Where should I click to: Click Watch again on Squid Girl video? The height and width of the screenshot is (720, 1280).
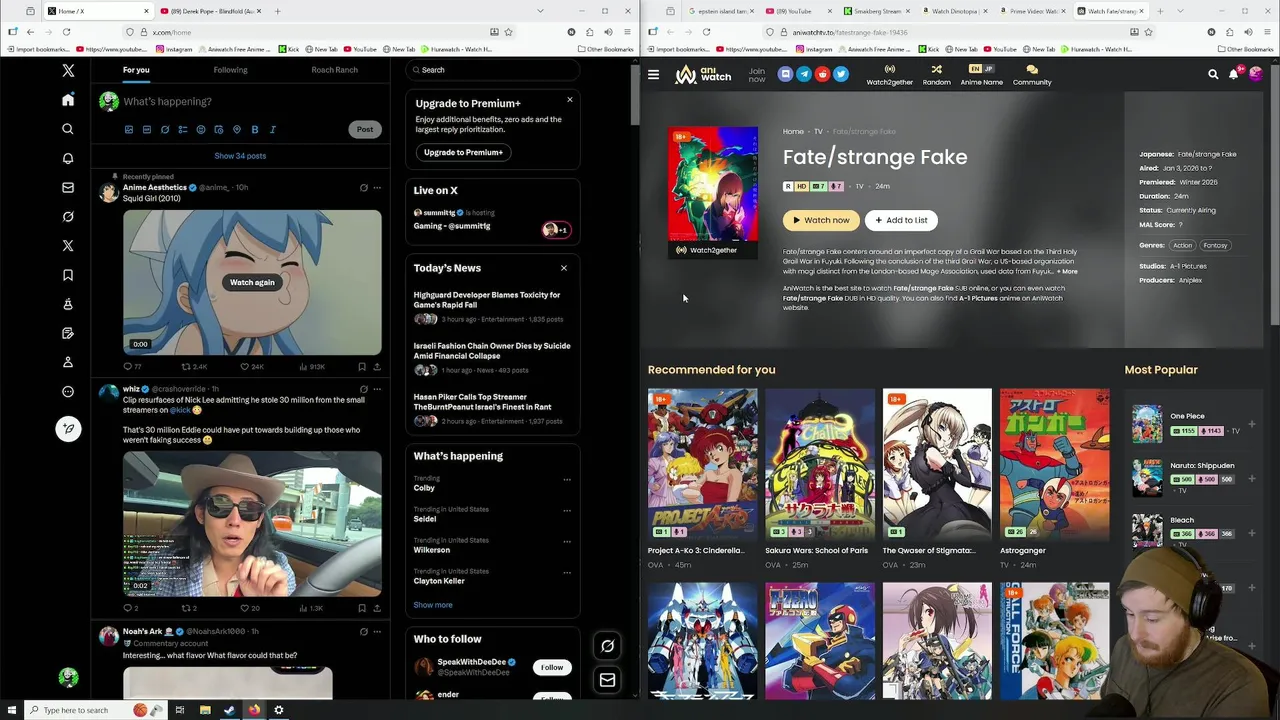[x=252, y=283]
